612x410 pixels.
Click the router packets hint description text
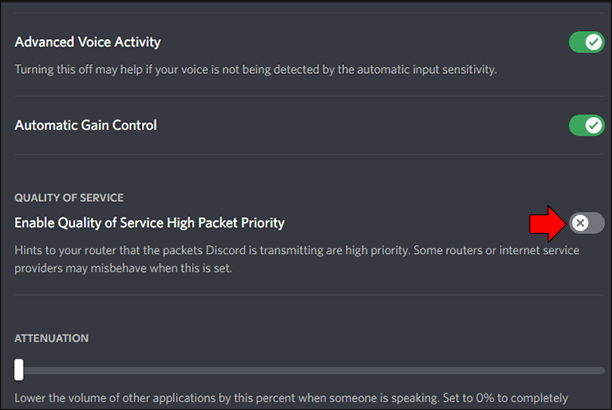[x=297, y=259]
